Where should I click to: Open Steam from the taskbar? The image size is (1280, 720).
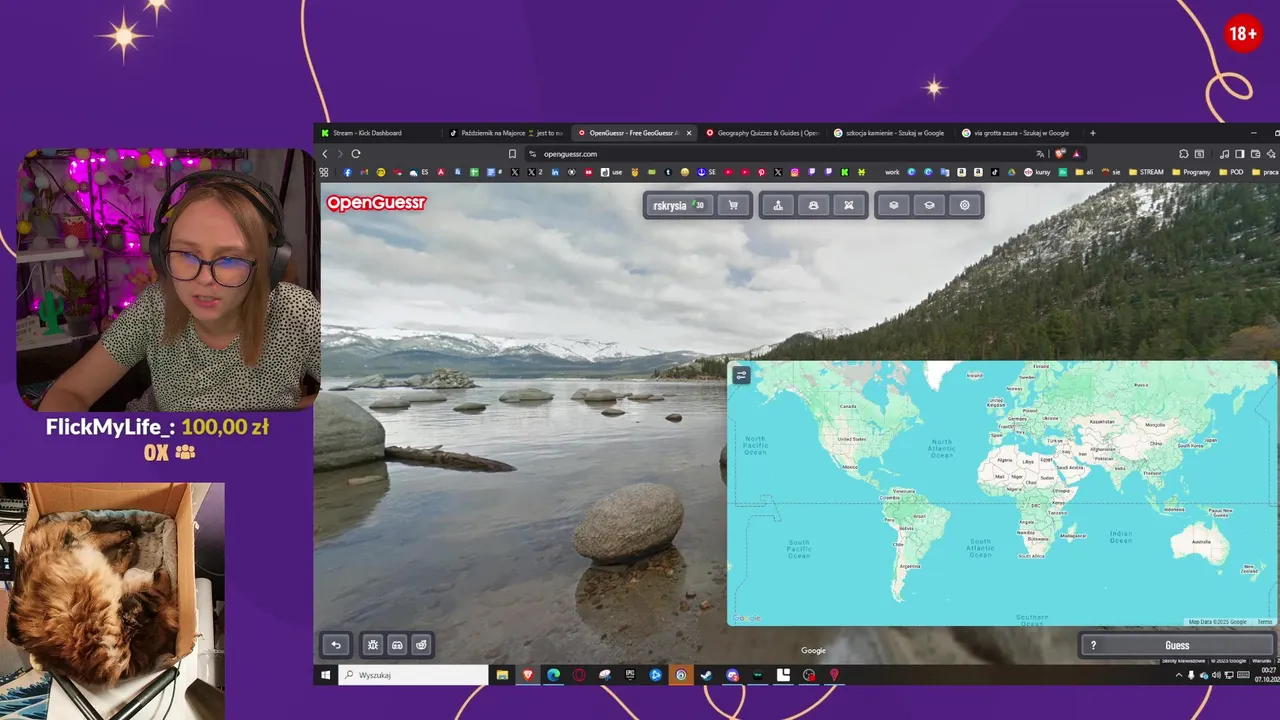click(x=706, y=675)
